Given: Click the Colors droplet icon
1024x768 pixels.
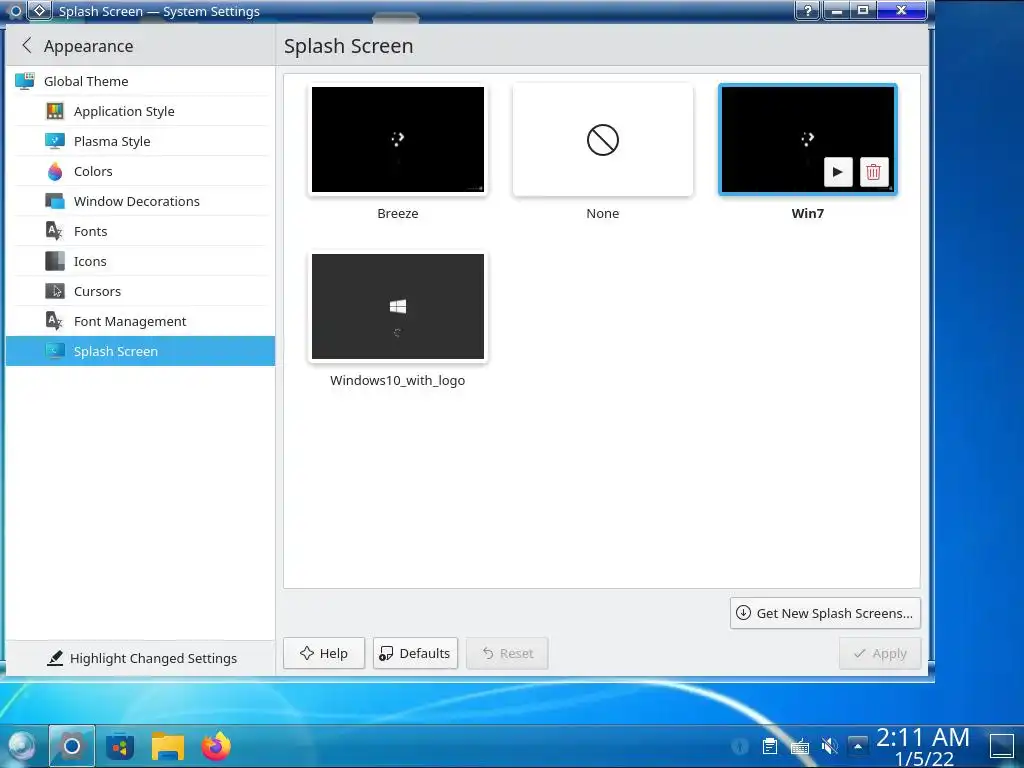Looking at the screenshot, I should [55, 171].
